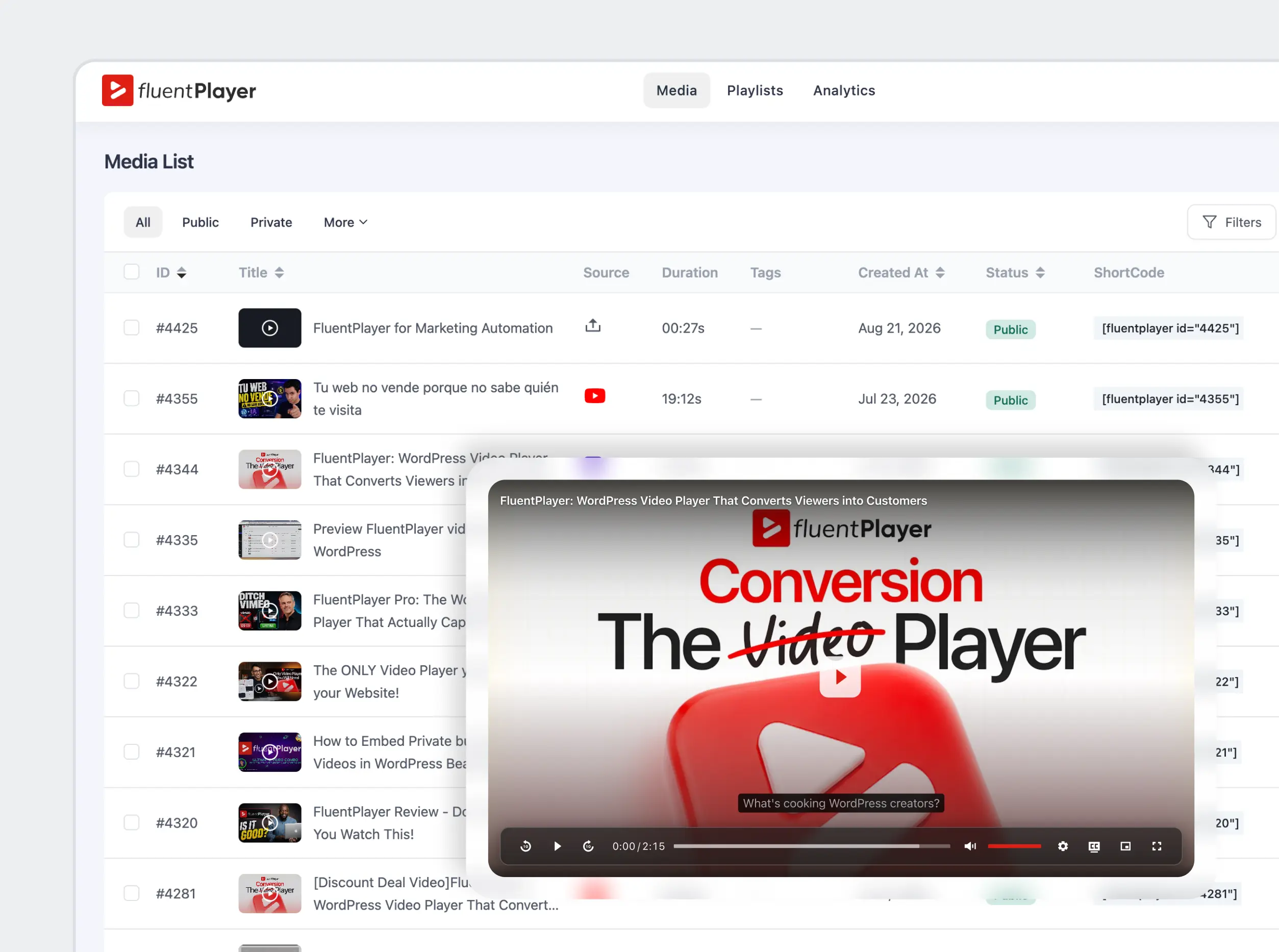This screenshot has width=1279, height=952.
Task: Mute the video with speaker icon
Action: pyautogui.click(x=970, y=846)
